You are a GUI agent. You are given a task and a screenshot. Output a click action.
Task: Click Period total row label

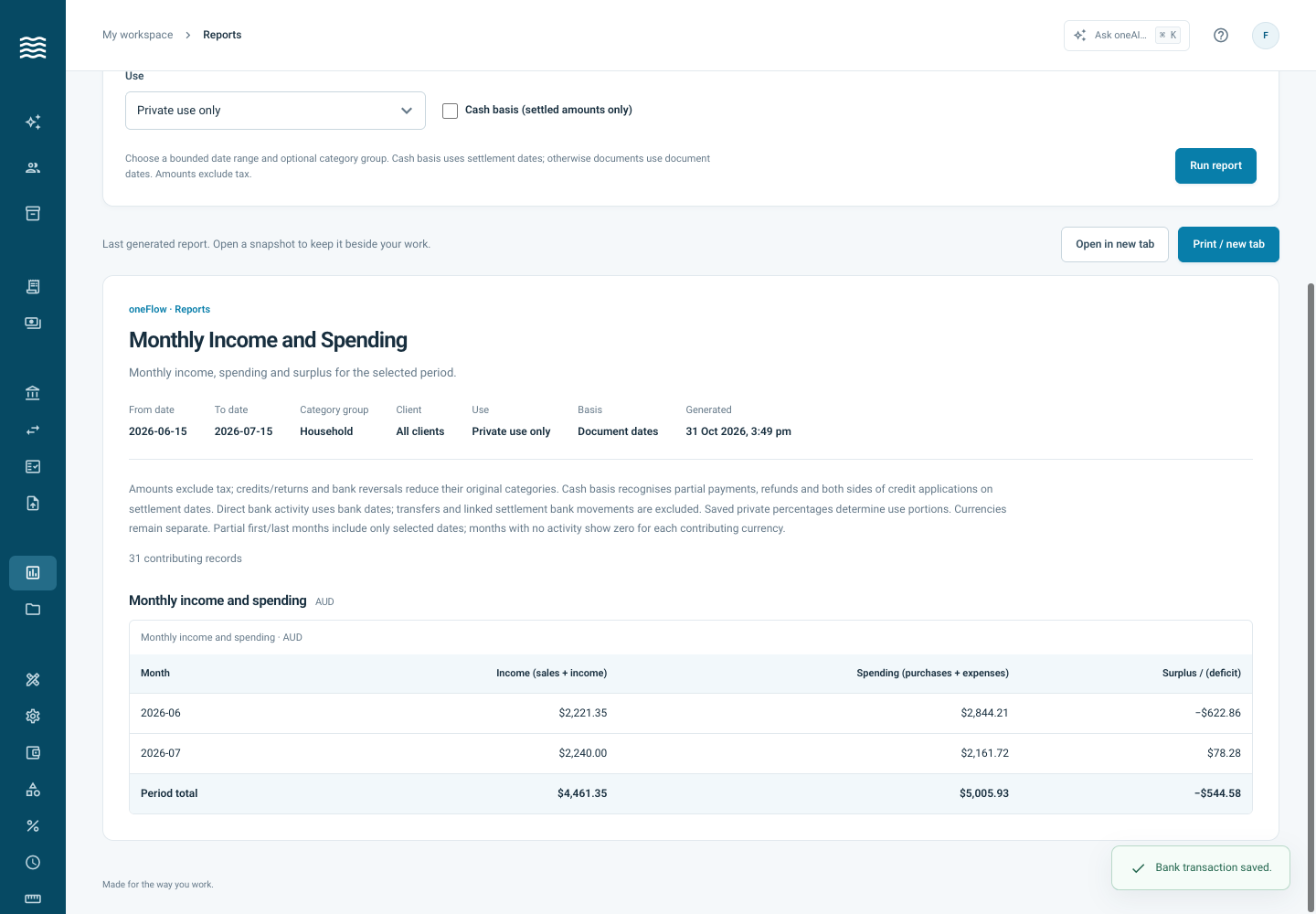coord(169,793)
